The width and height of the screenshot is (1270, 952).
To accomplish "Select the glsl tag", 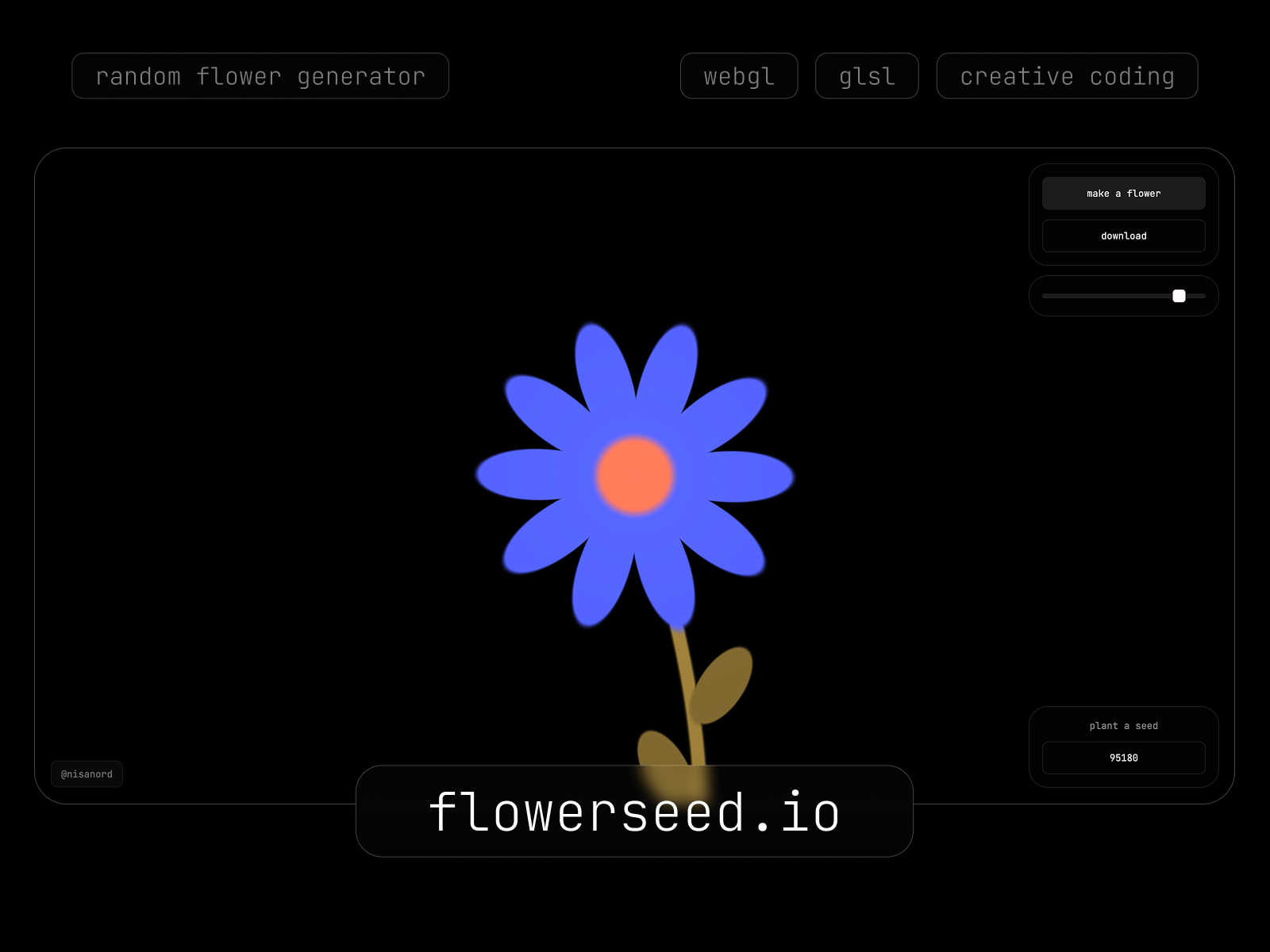I will tap(867, 76).
